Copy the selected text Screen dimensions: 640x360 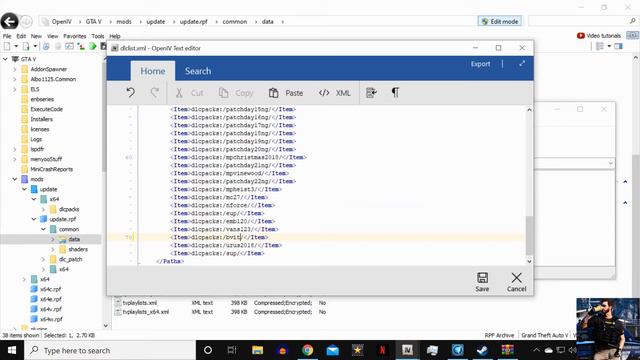click(x=236, y=93)
